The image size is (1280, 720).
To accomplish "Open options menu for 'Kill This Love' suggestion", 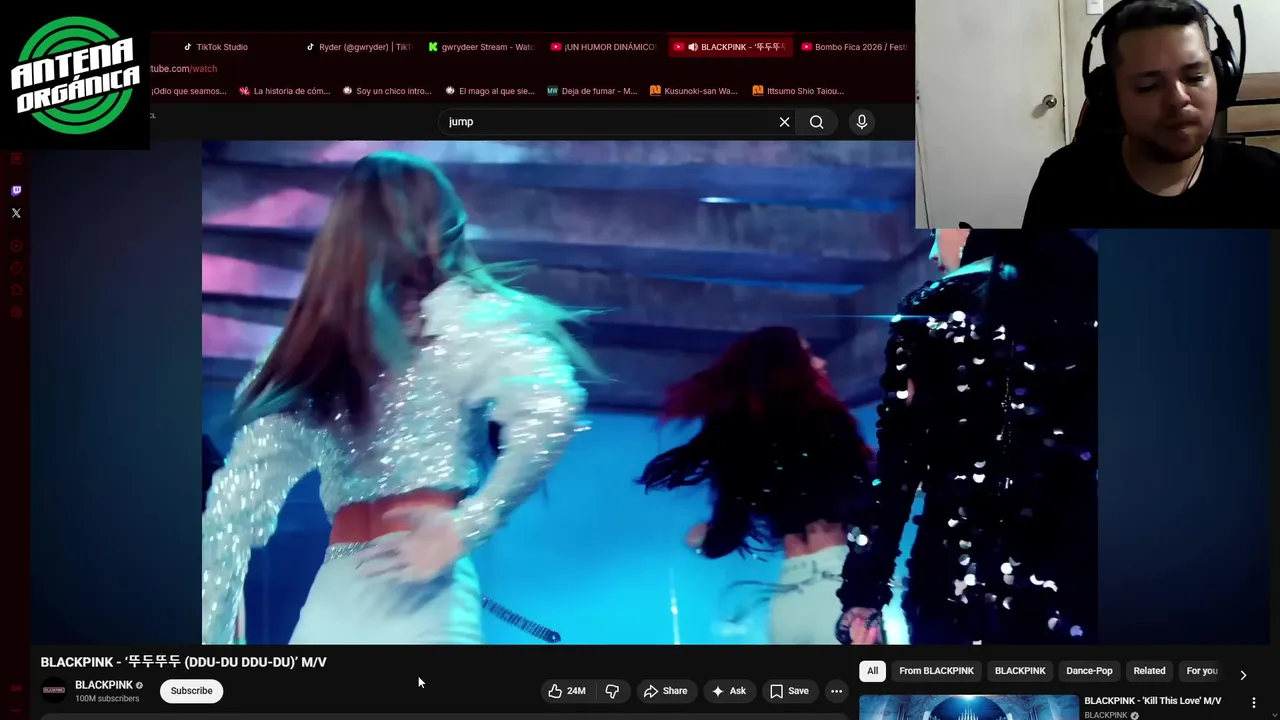I will coord(1254,703).
